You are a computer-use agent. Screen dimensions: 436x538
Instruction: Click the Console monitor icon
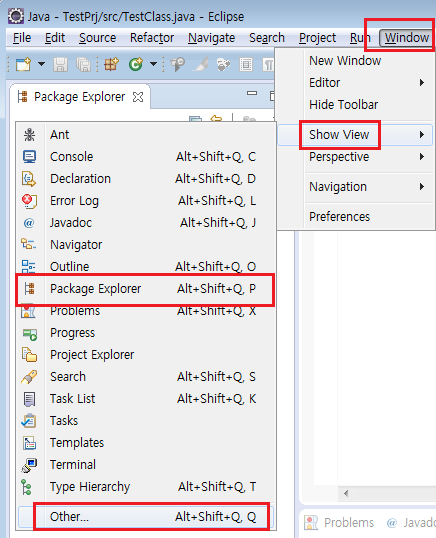click(30, 157)
